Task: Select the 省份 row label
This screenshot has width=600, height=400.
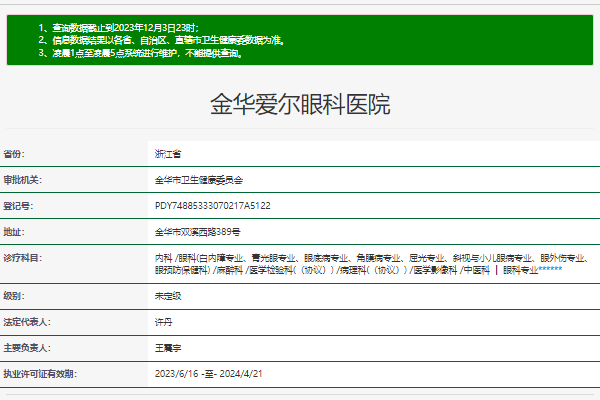Action: (14, 154)
